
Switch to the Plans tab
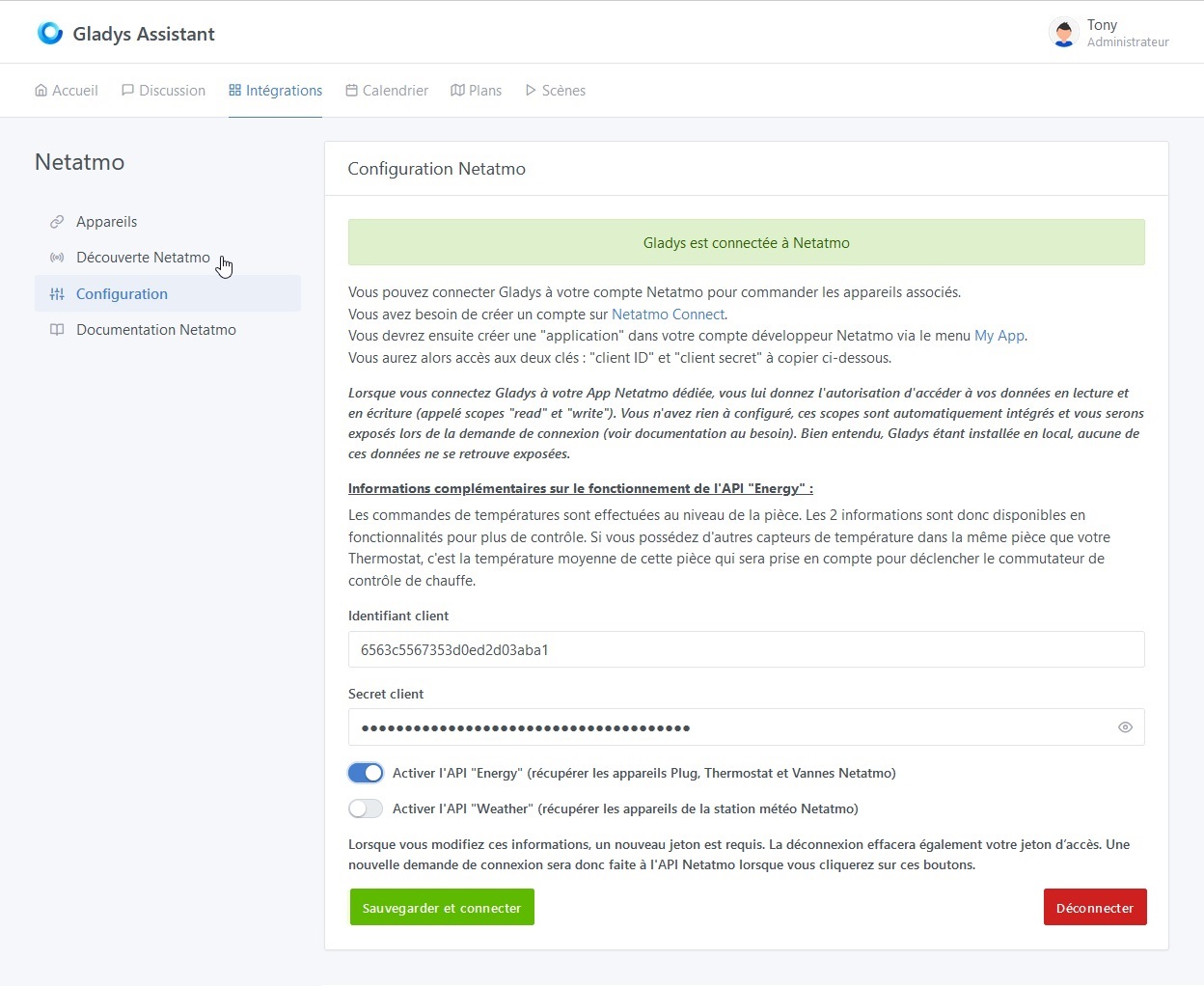(x=476, y=91)
